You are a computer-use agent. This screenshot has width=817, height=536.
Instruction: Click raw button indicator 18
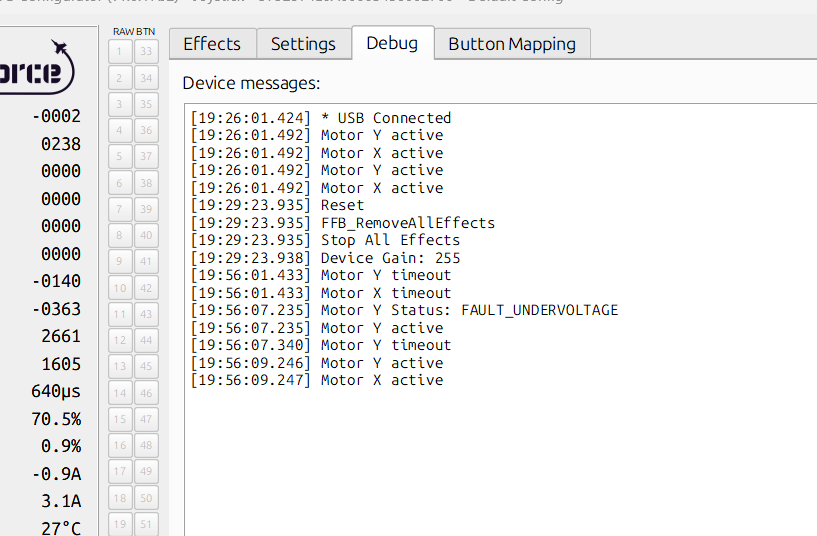click(x=119, y=498)
